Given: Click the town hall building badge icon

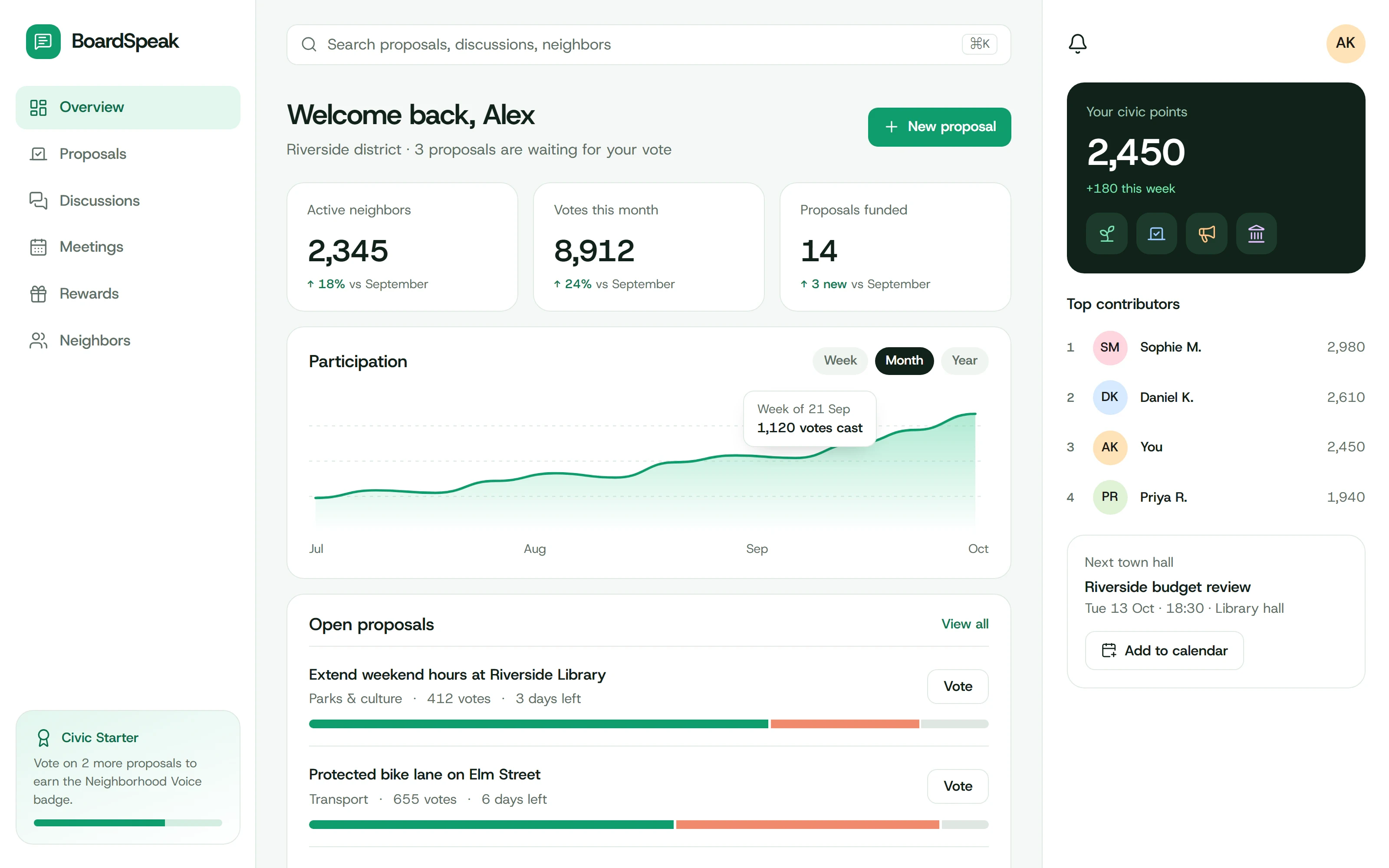Looking at the screenshot, I should [x=1257, y=233].
